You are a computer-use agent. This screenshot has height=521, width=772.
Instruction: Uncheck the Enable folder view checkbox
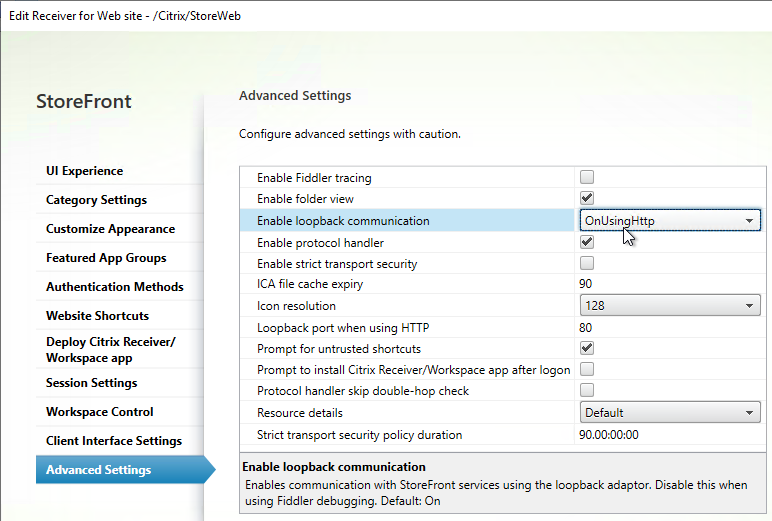click(586, 198)
